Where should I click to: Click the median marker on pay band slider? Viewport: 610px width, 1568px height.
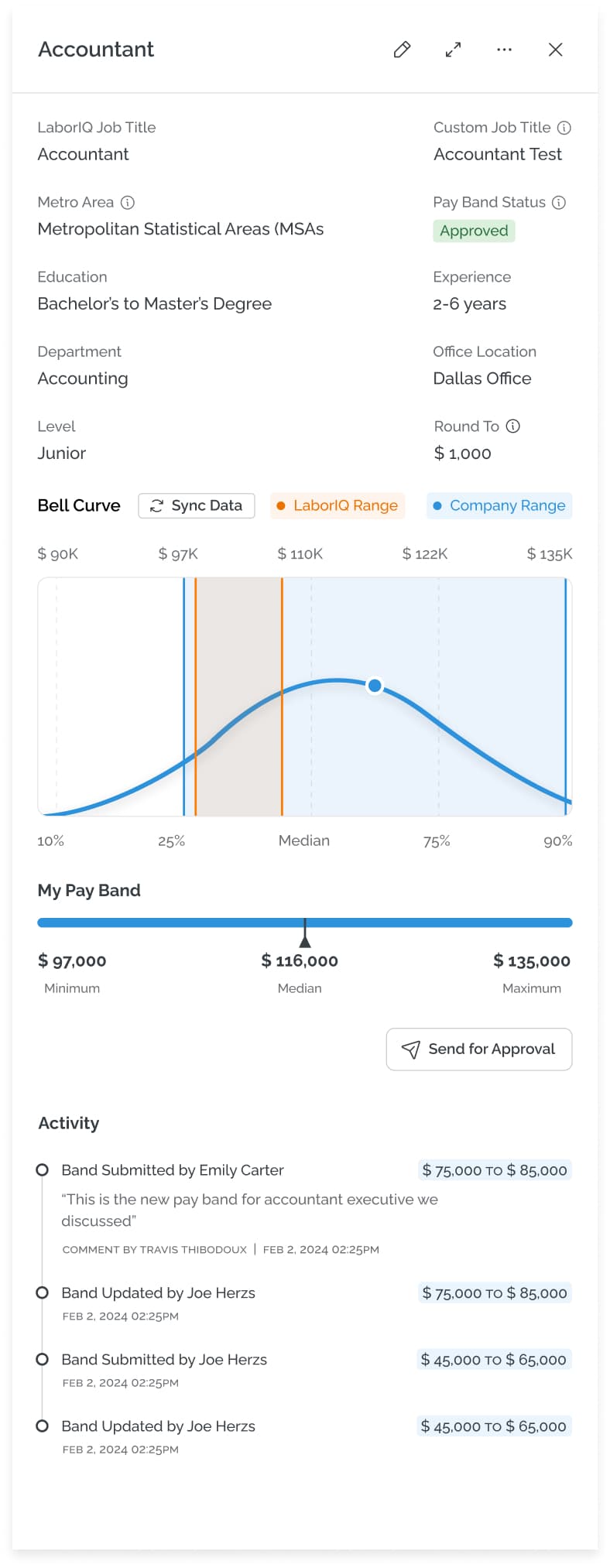pos(305,938)
